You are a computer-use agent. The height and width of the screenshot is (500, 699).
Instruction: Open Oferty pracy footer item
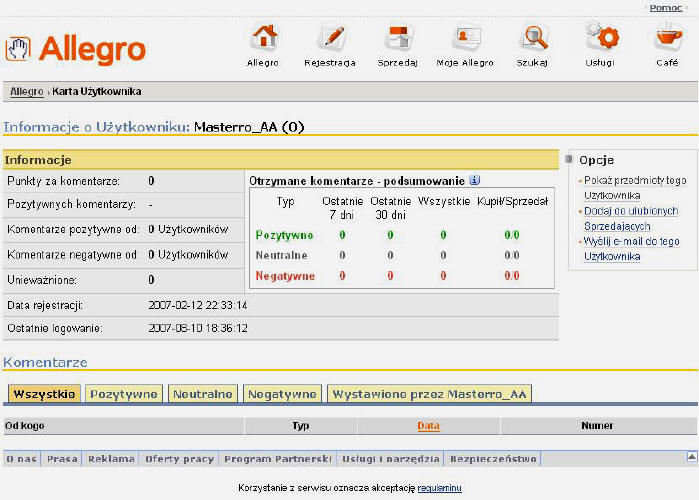[x=179, y=459]
